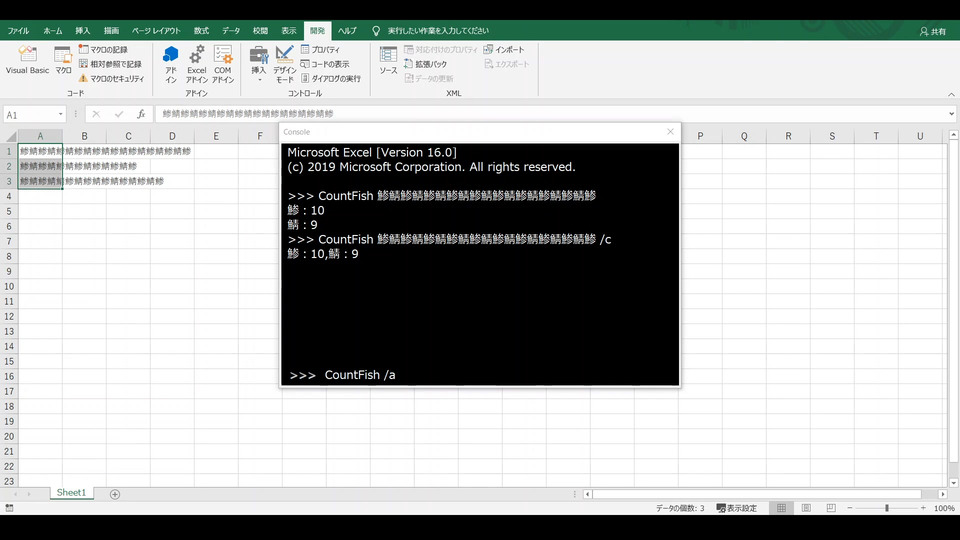Open zoom level 100% dialog
960x540 pixels.
click(944, 508)
